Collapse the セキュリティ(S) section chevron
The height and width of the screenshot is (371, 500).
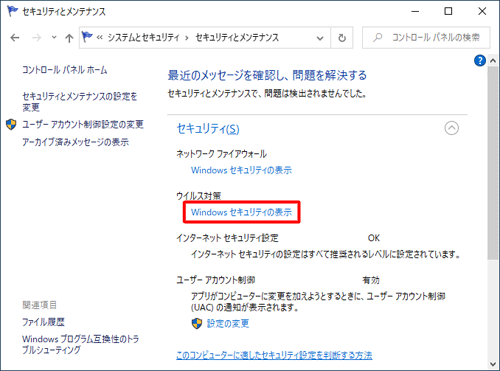point(451,128)
